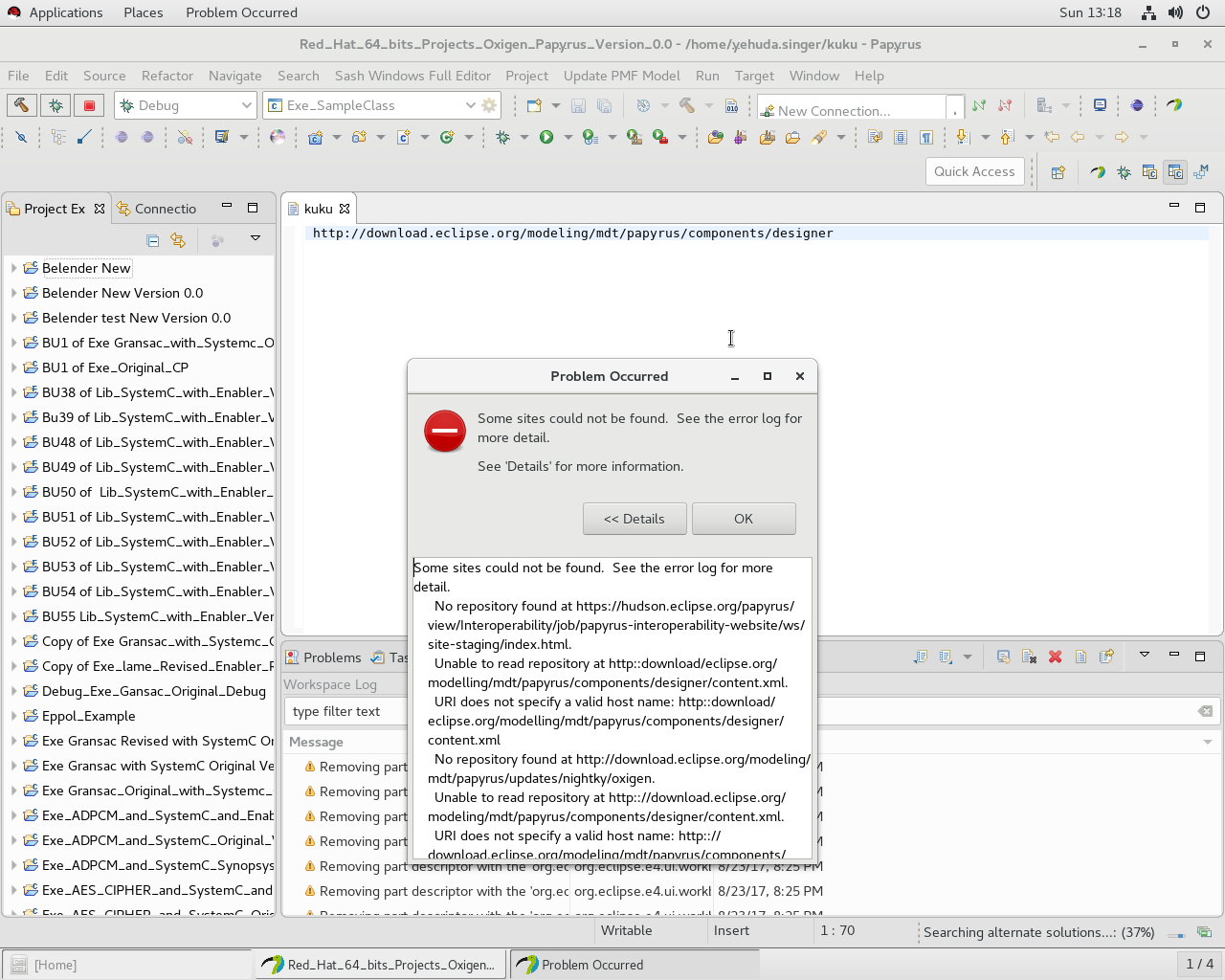Click Quick Access field
This screenshot has width=1225, height=980.
pyautogui.click(x=974, y=171)
